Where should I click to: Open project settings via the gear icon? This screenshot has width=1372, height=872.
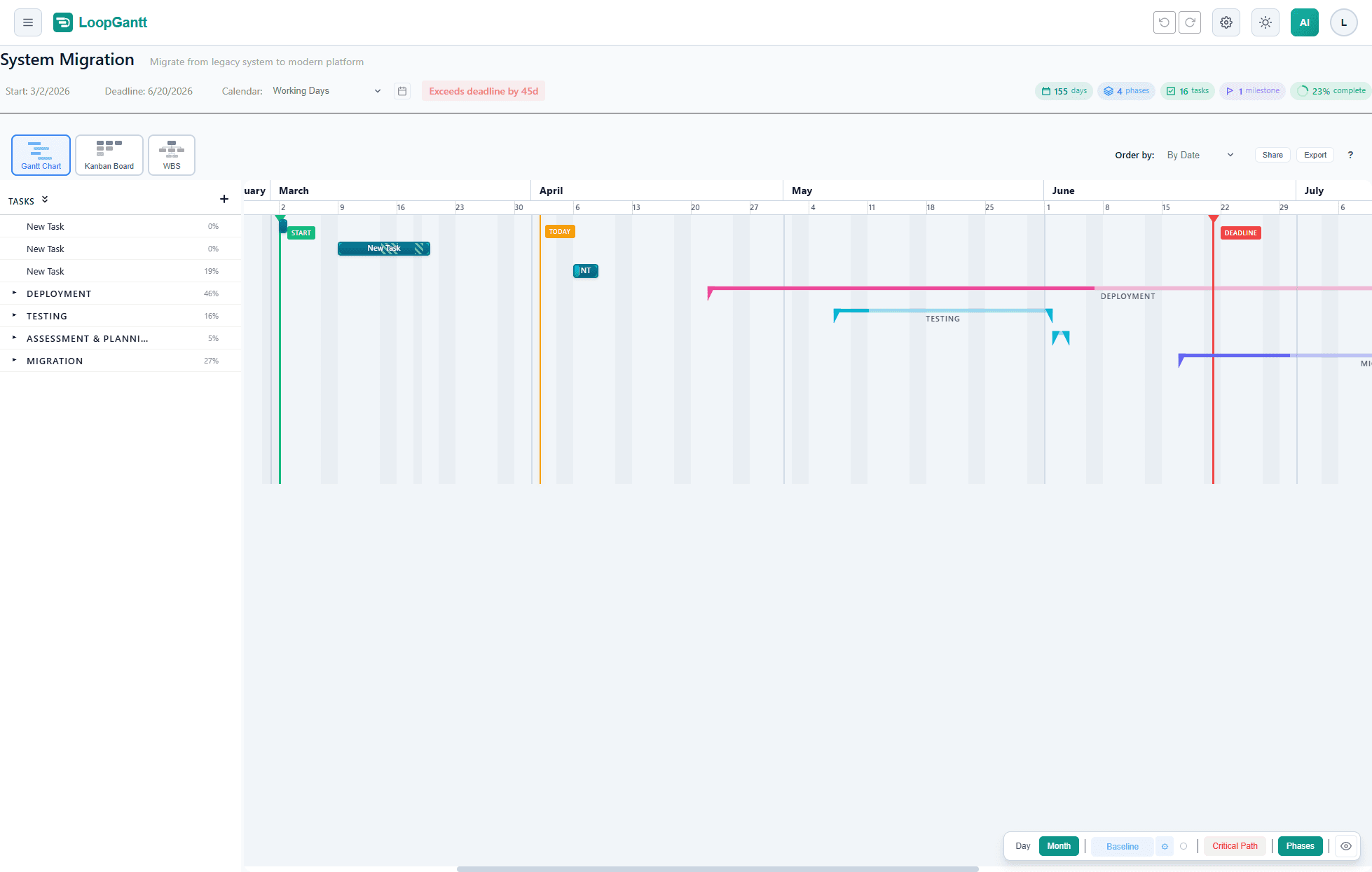tap(1226, 22)
